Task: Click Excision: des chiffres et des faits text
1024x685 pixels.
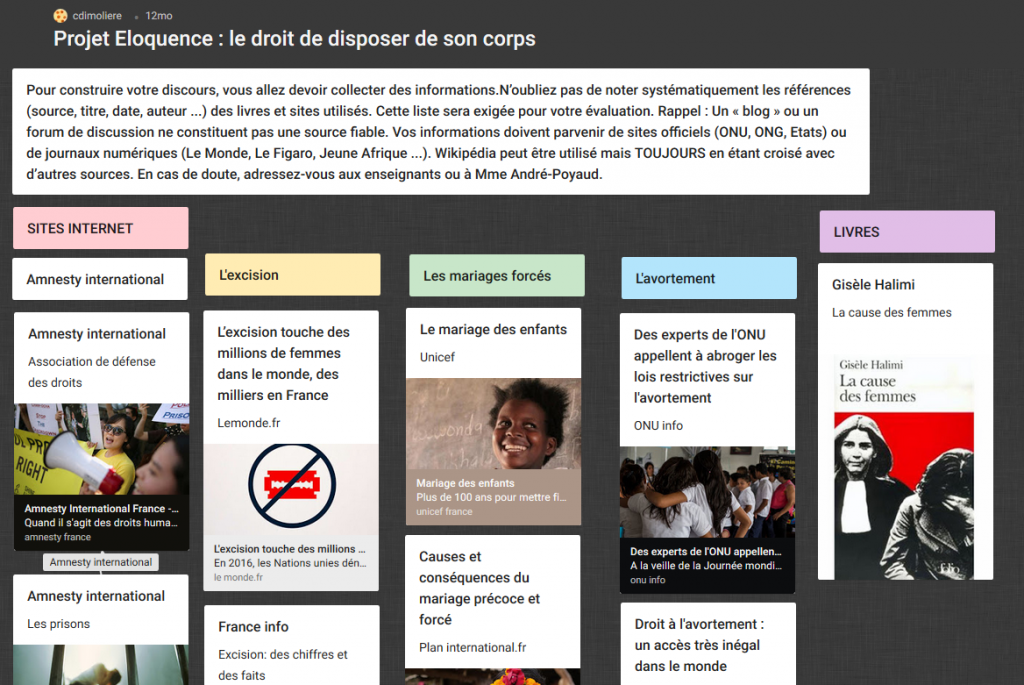Action: pos(283,665)
